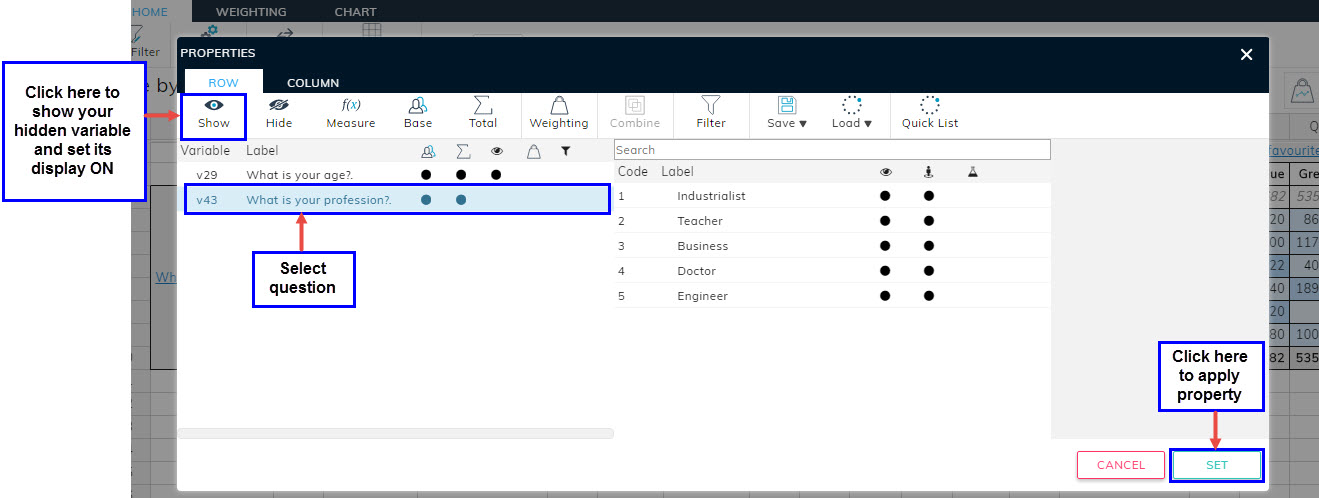Image resolution: width=1319 pixels, height=498 pixels.
Task: Click sigma Total icon in variable header
Action: [x=463, y=151]
